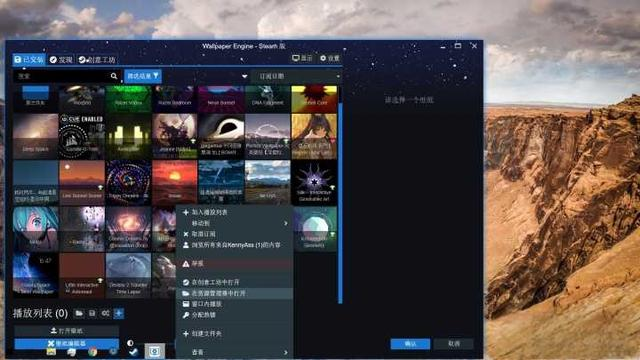
Task: Click the blue confirm button
Action: [x=410, y=344]
